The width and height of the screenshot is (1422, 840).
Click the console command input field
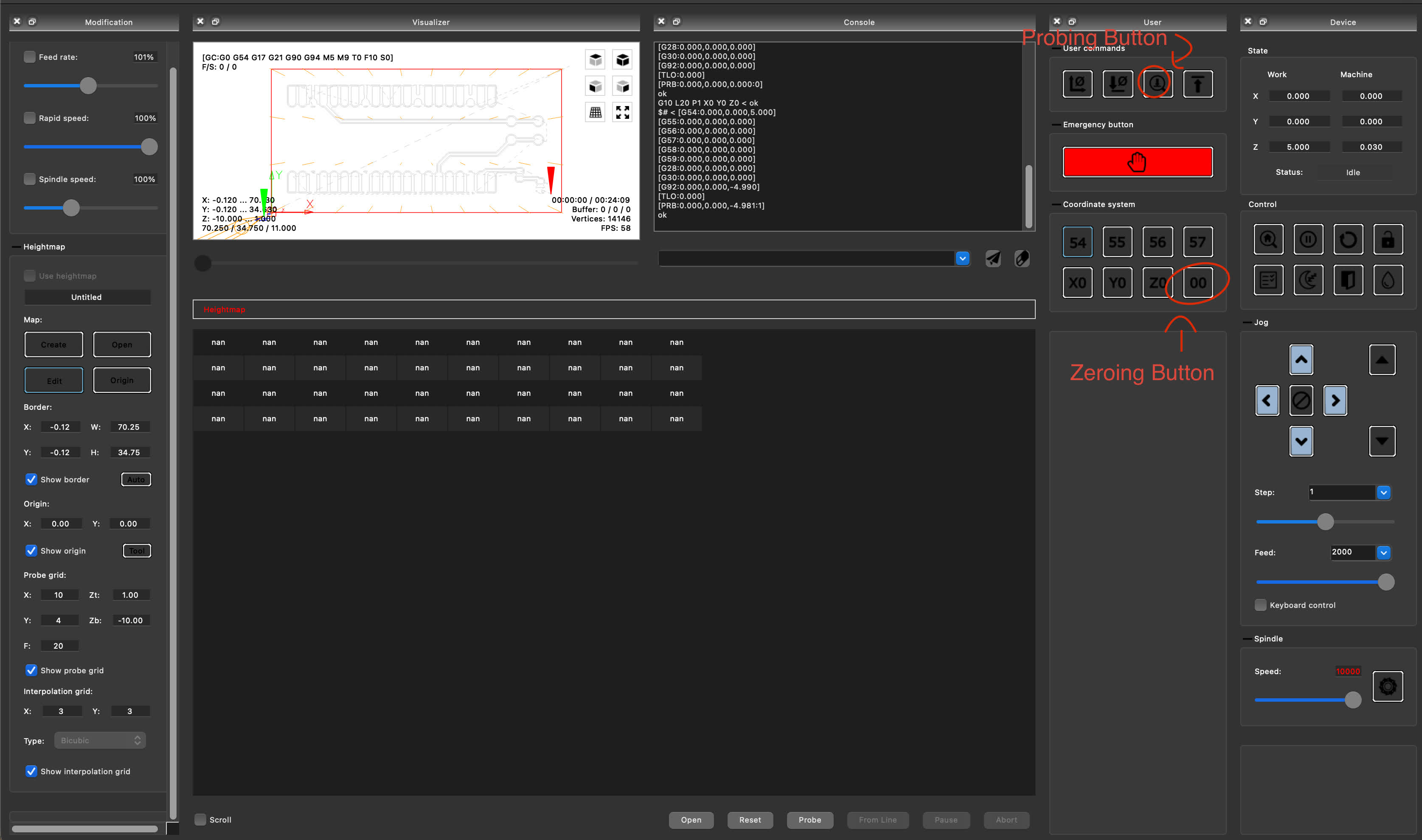coord(806,259)
